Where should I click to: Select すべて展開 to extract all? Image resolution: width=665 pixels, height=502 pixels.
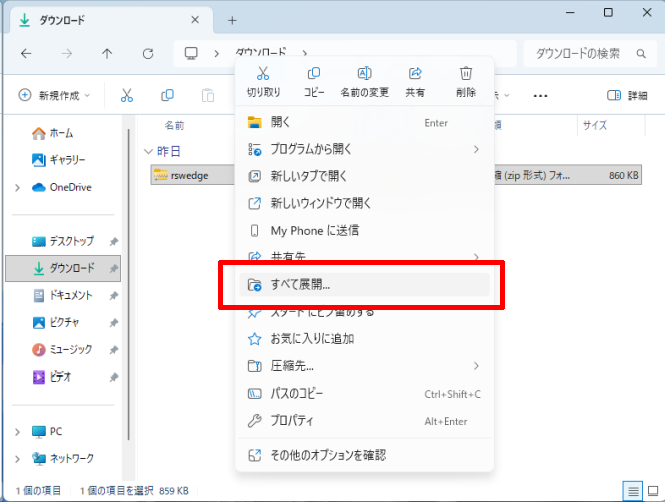(364, 285)
